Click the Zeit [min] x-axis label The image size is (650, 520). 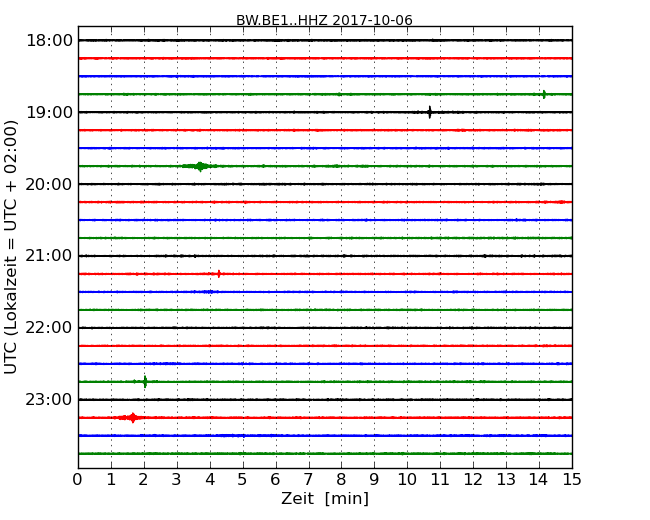coord(325,498)
